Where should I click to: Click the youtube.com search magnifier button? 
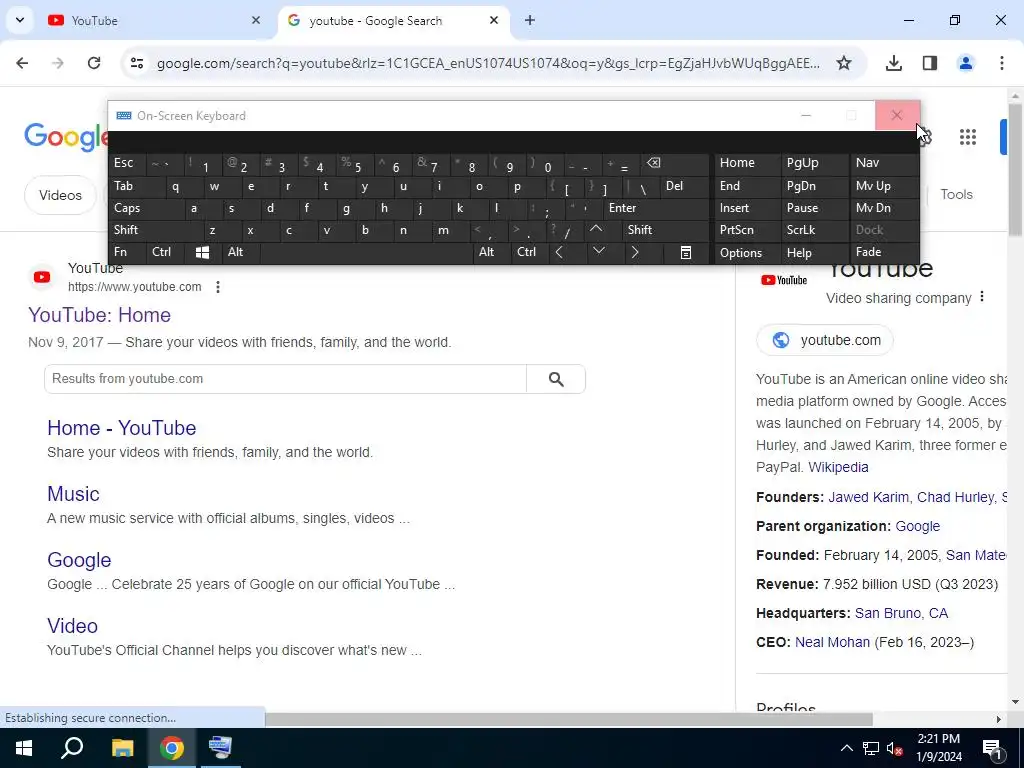pos(556,379)
